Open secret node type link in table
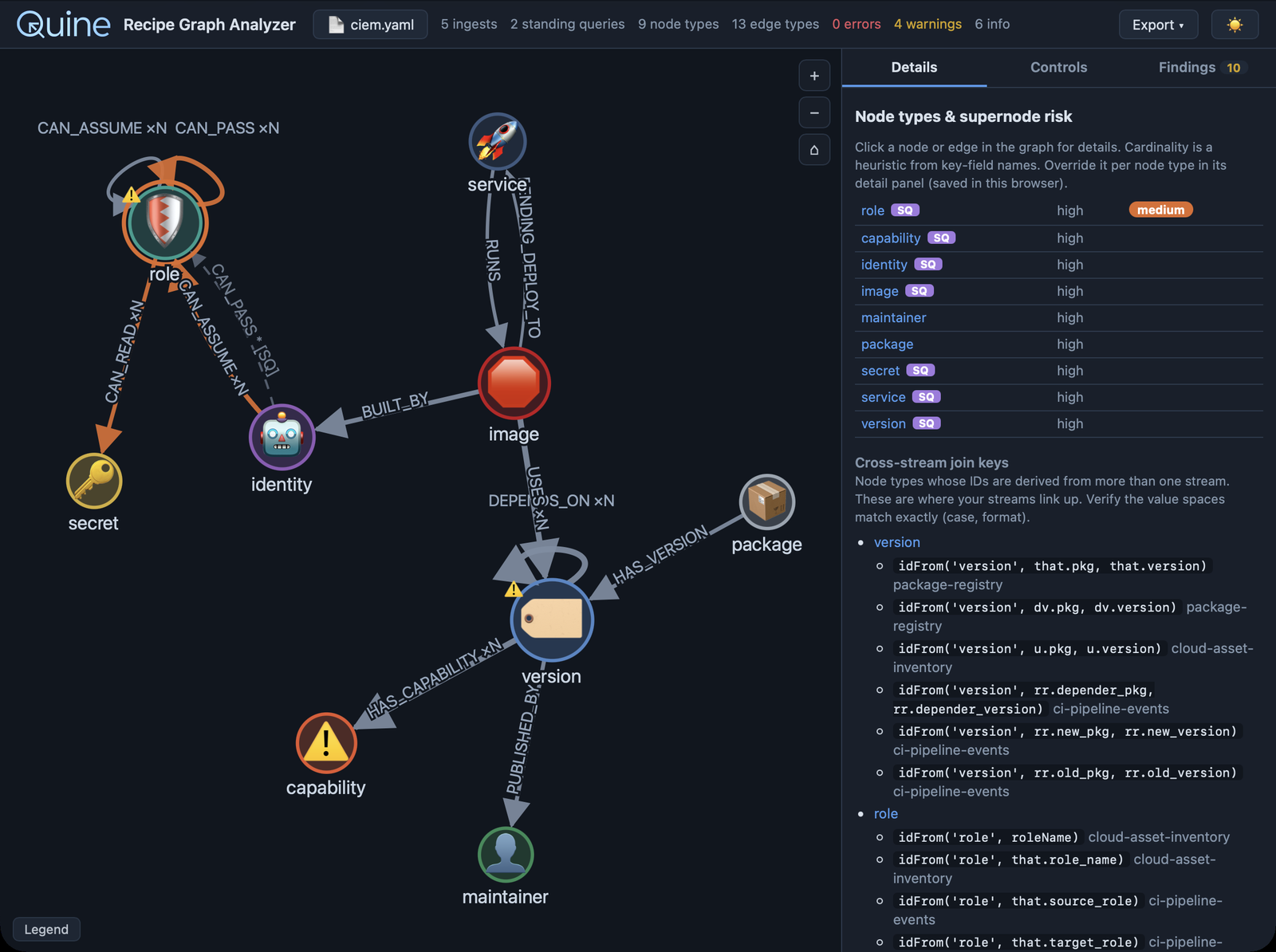1276x952 pixels. click(x=880, y=371)
